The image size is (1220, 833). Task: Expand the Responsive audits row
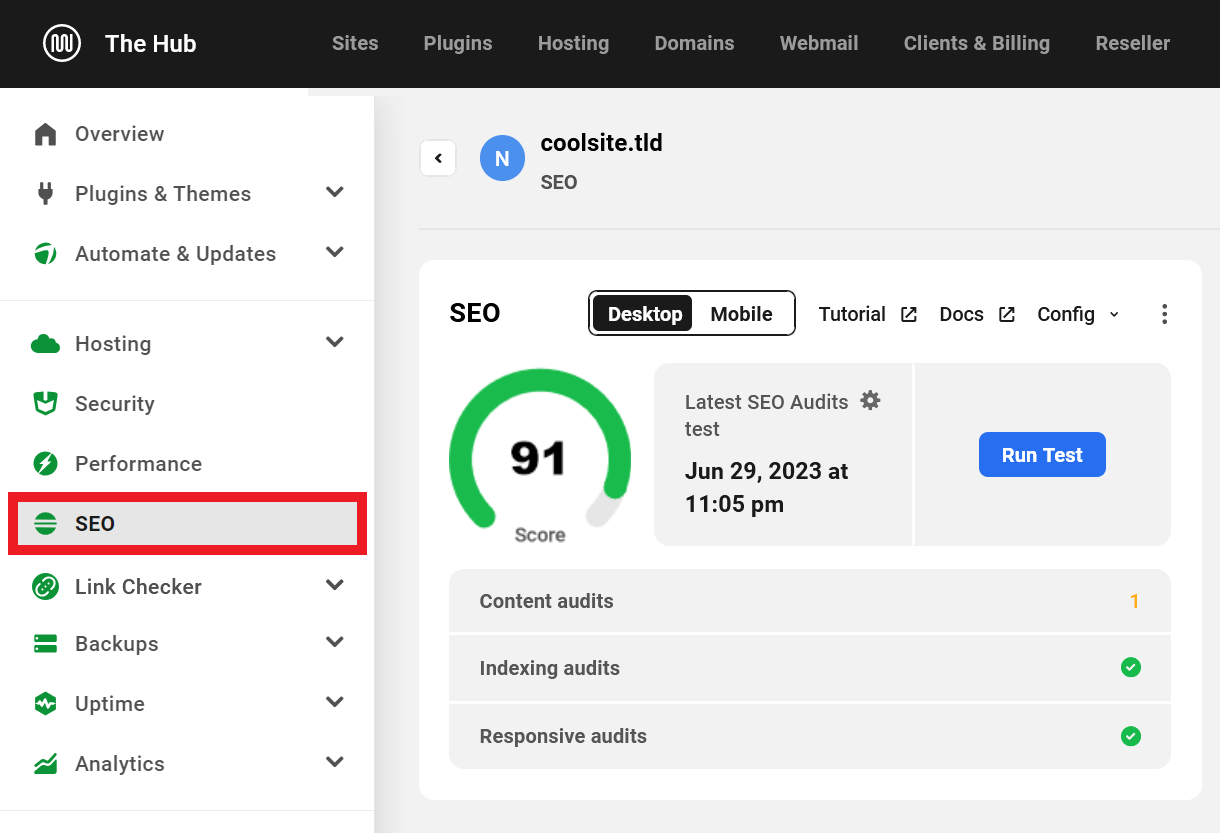(x=810, y=736)
